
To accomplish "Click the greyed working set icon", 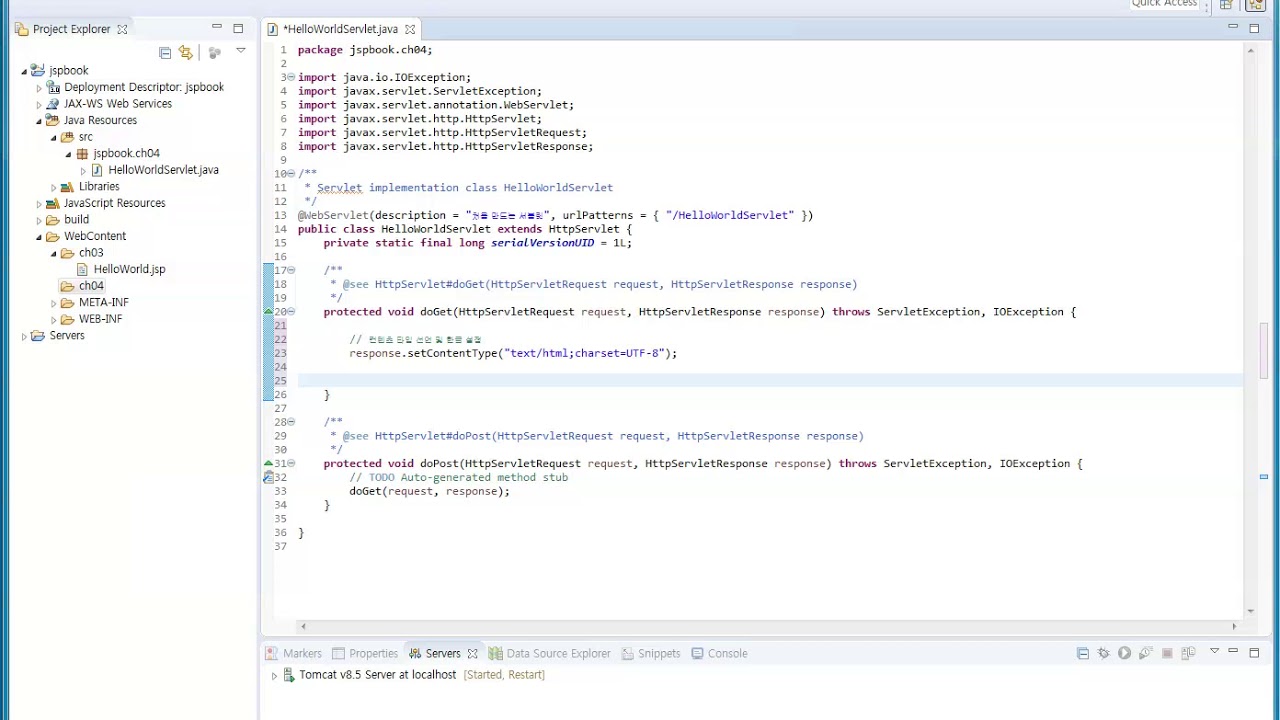I will tap(214, 52).
